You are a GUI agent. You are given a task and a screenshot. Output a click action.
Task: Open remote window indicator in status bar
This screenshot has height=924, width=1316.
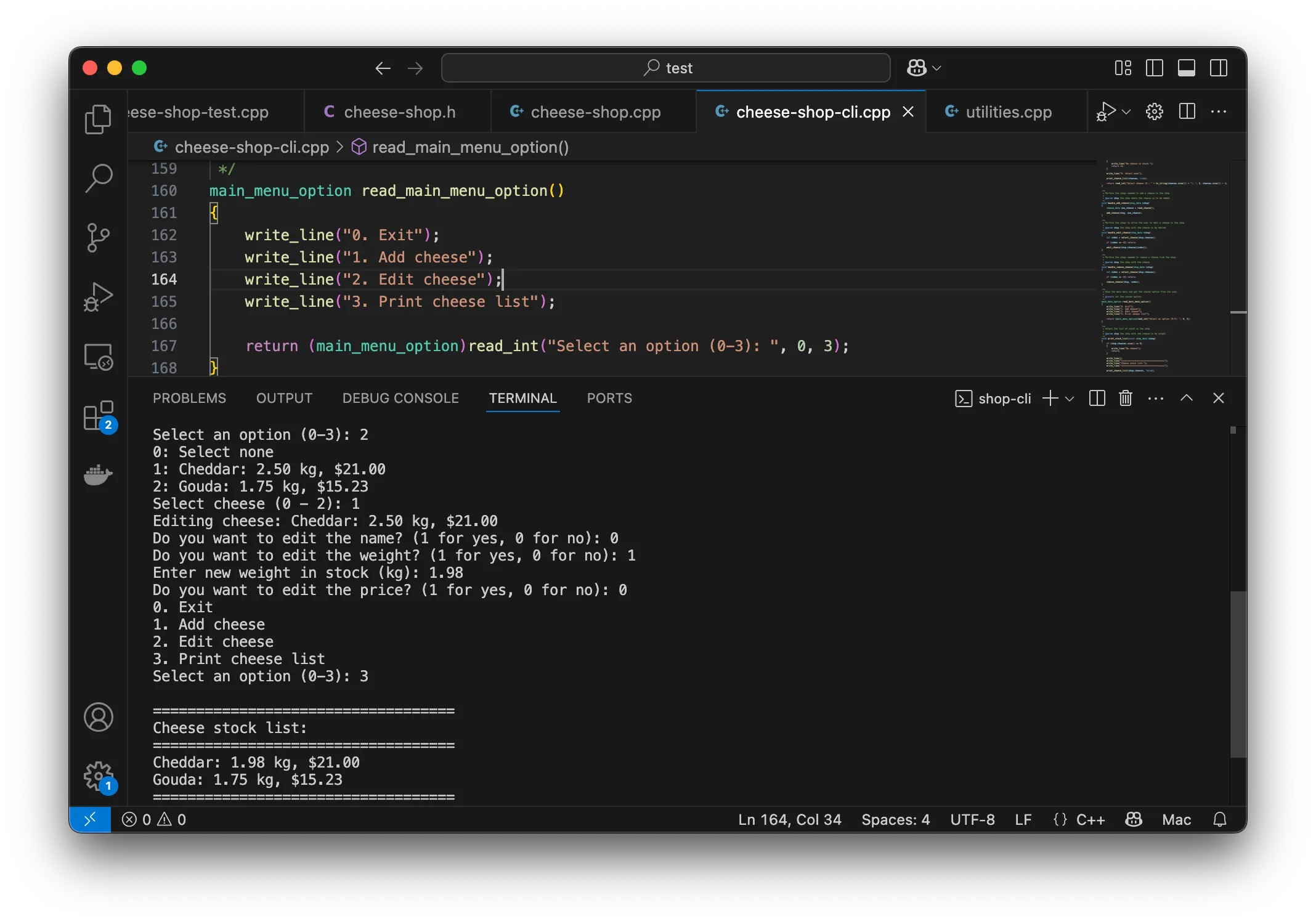(90, 819)
